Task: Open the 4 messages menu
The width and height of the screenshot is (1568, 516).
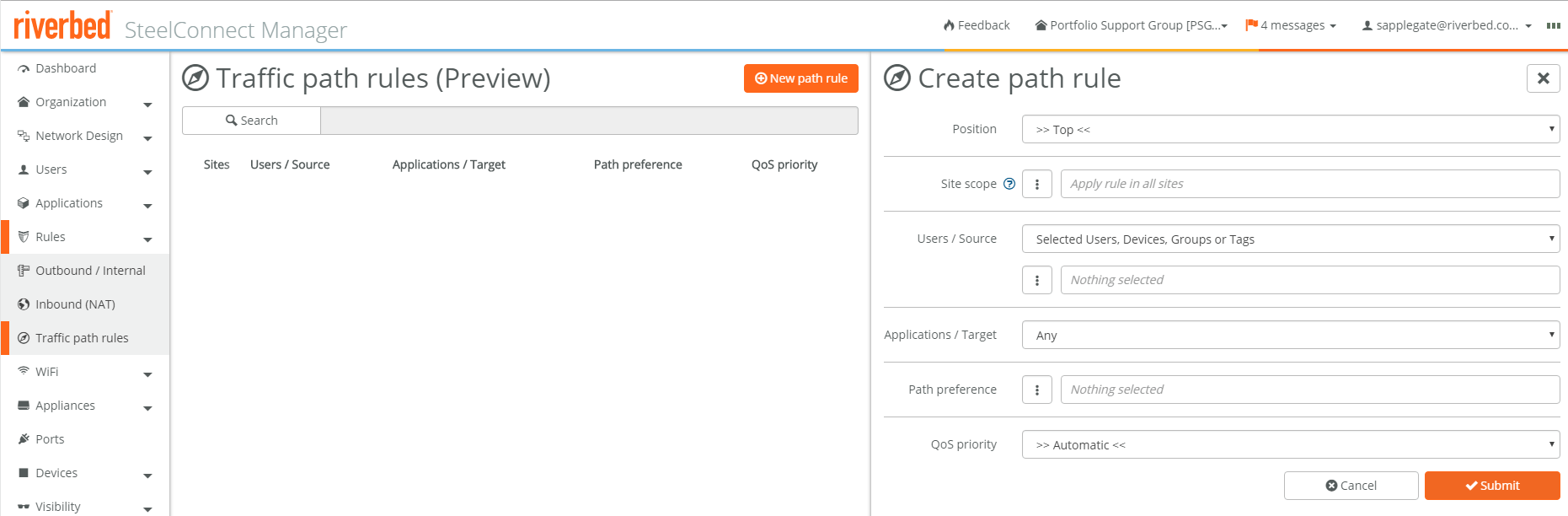Action: point(1291,25)
